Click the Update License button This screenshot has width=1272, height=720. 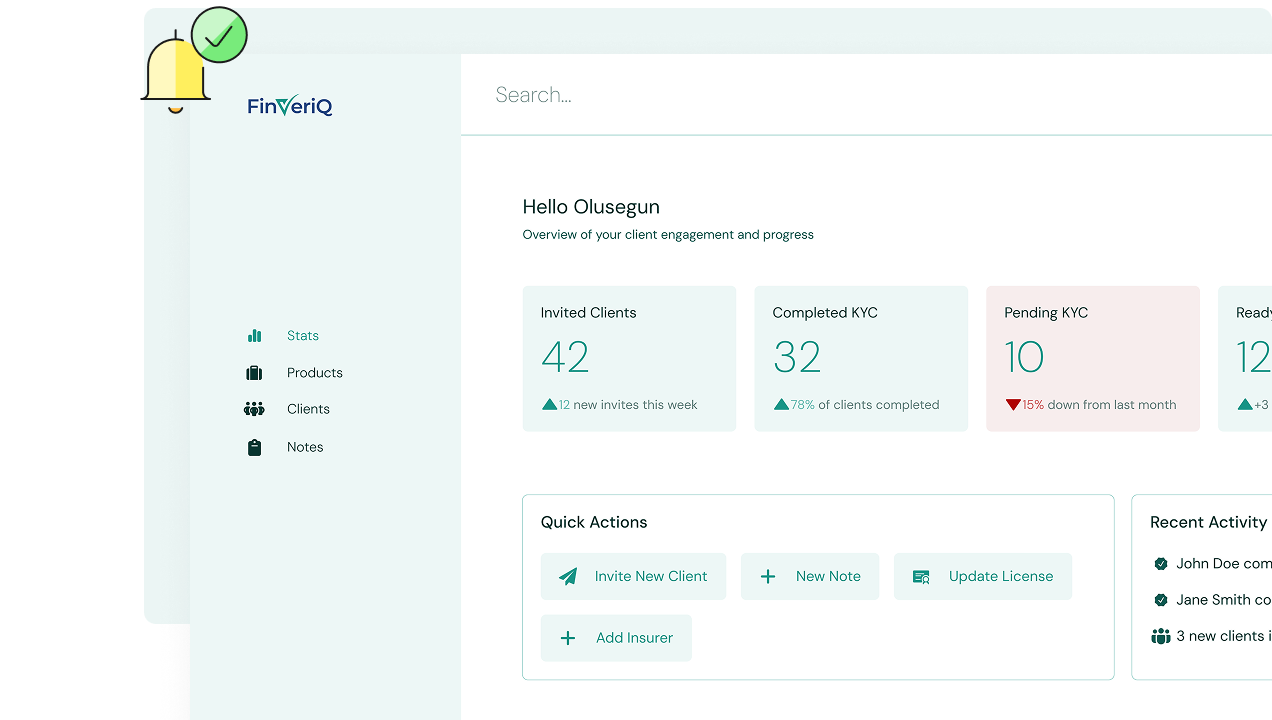point(982,576)
